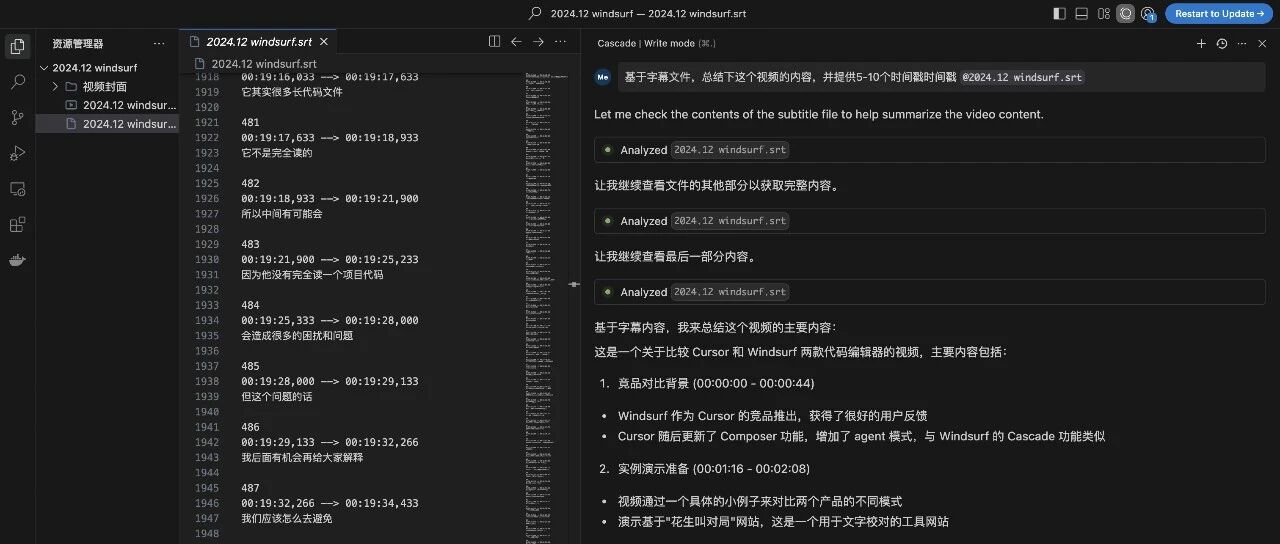The width and height of the screenshot is (1280, 544).
Task: Open Analyzed row below 让我继续查看文件的其他部分
Action: [x=929, y=221]
